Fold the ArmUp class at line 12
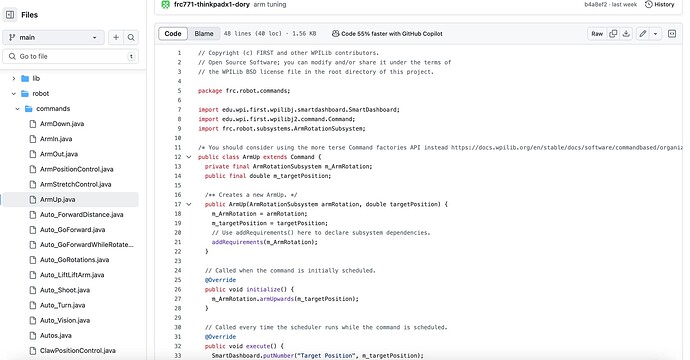 [x=189, y=157]
